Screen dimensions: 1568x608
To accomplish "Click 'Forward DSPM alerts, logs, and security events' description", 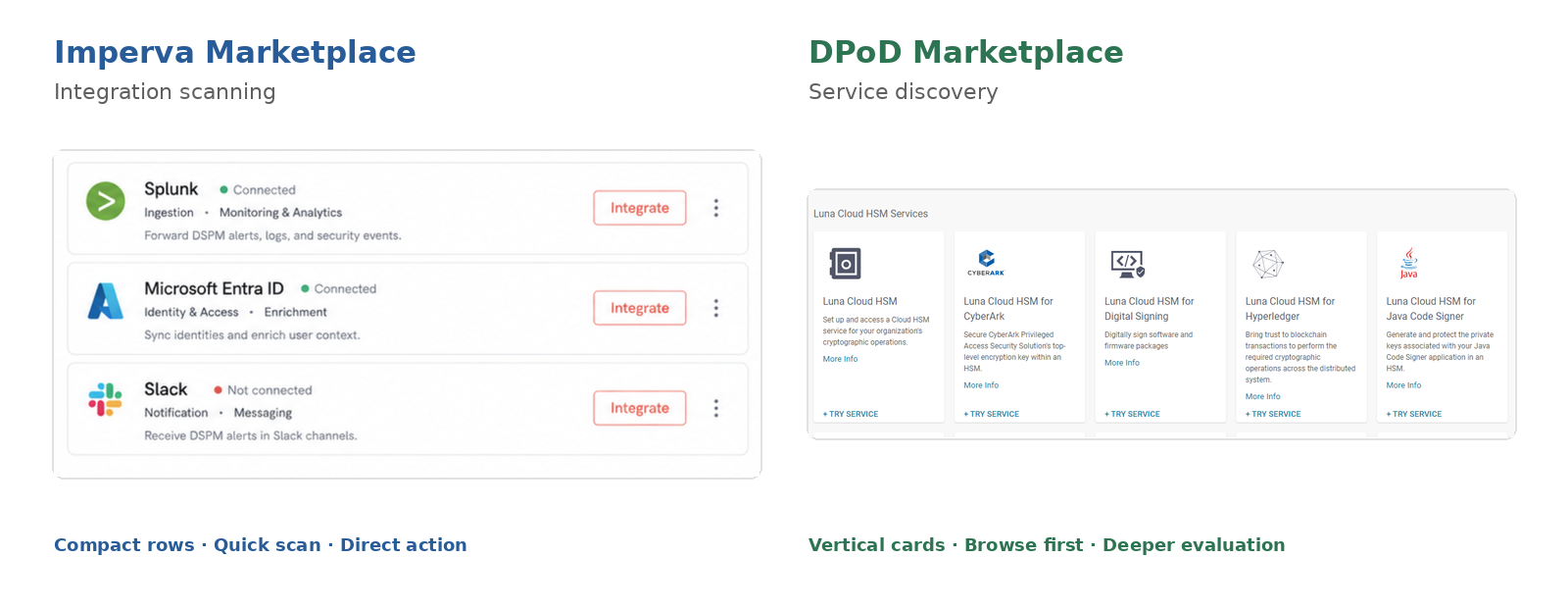I will (x=272, y=235).
